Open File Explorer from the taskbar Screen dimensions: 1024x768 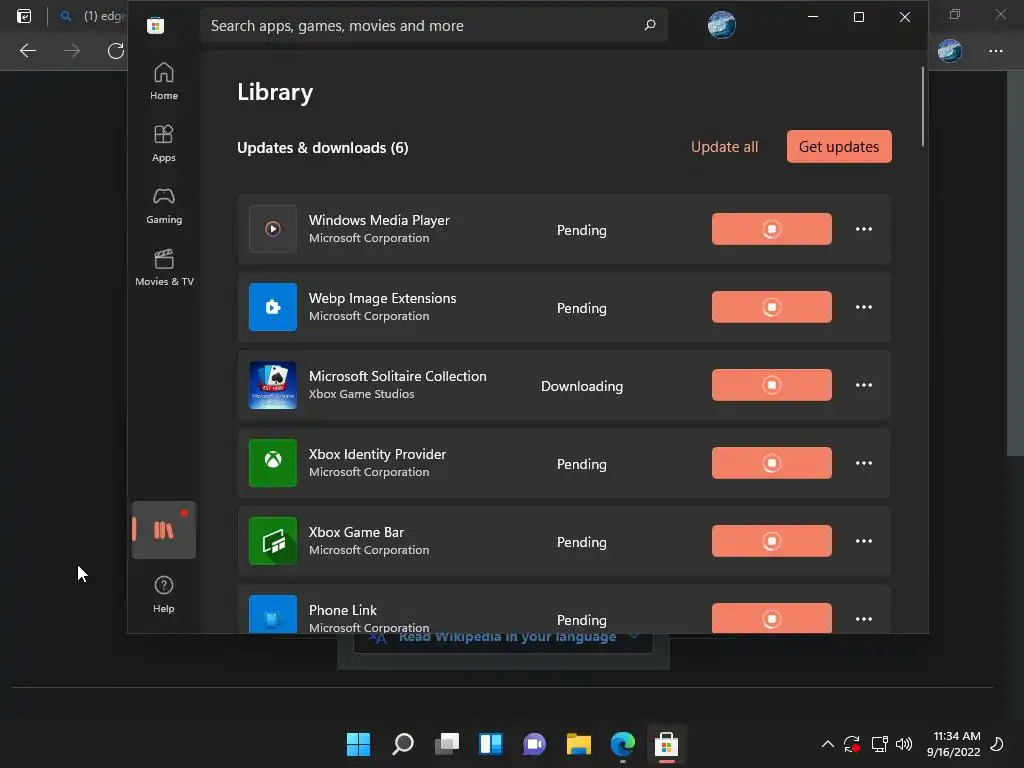coord(579,744)
